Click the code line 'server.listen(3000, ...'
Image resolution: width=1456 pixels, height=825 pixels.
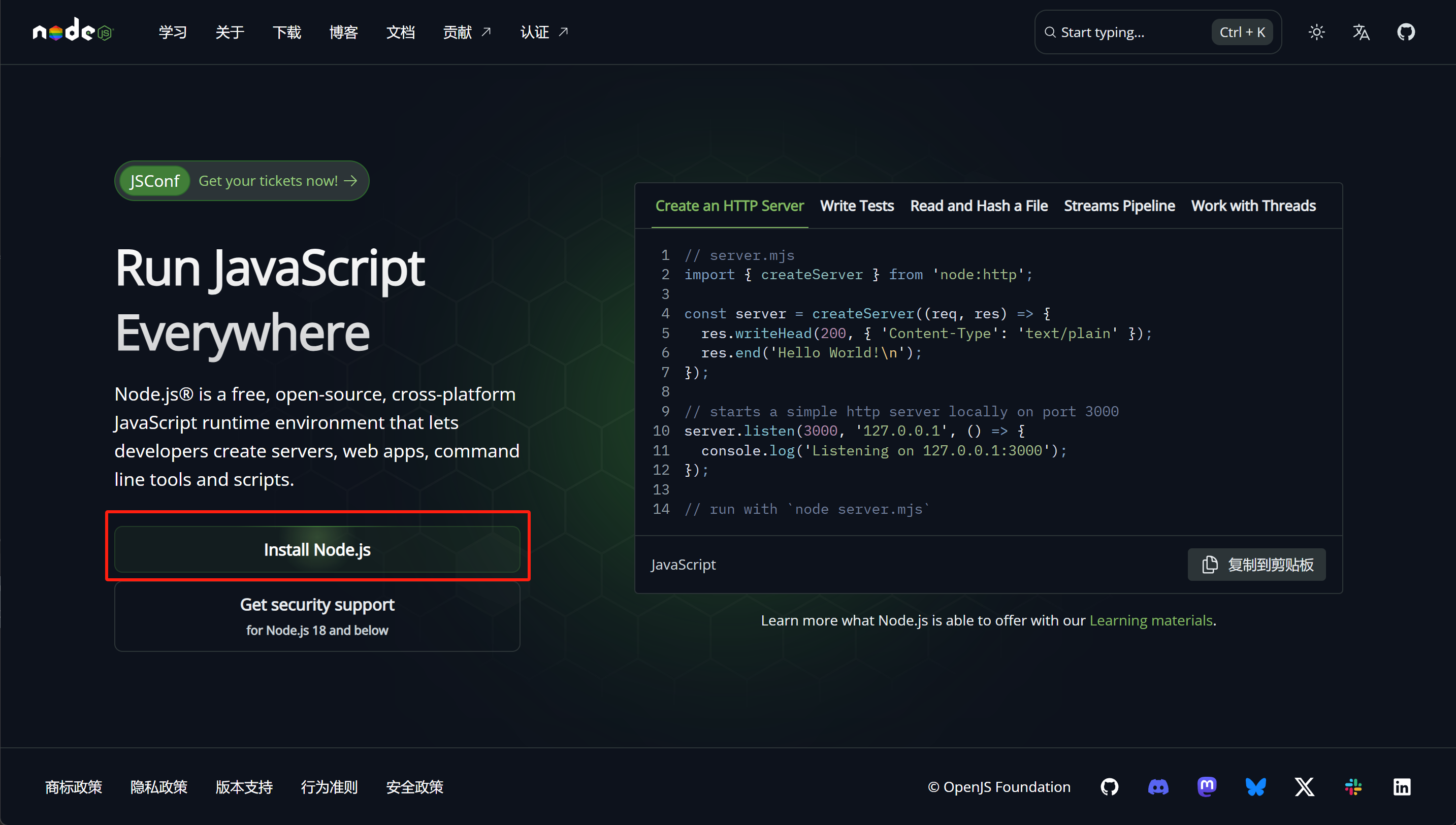click(854, 431)
